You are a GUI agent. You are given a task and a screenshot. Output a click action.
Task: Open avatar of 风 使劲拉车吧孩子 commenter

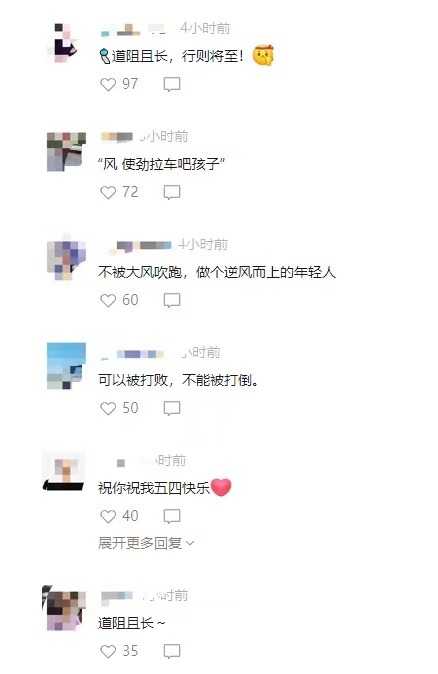[x=66, y=152]
